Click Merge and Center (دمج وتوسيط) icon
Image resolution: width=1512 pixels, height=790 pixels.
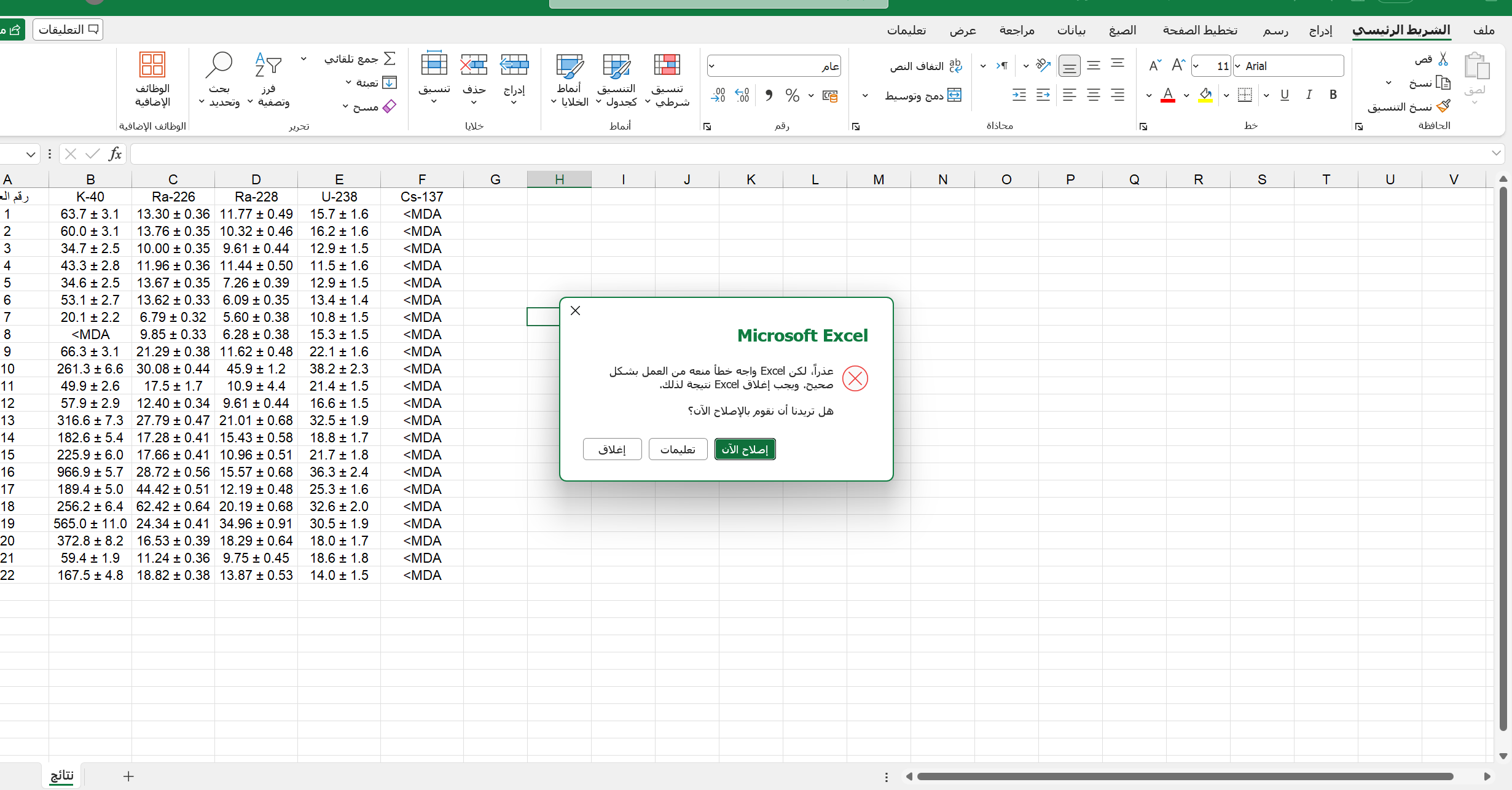955,95
